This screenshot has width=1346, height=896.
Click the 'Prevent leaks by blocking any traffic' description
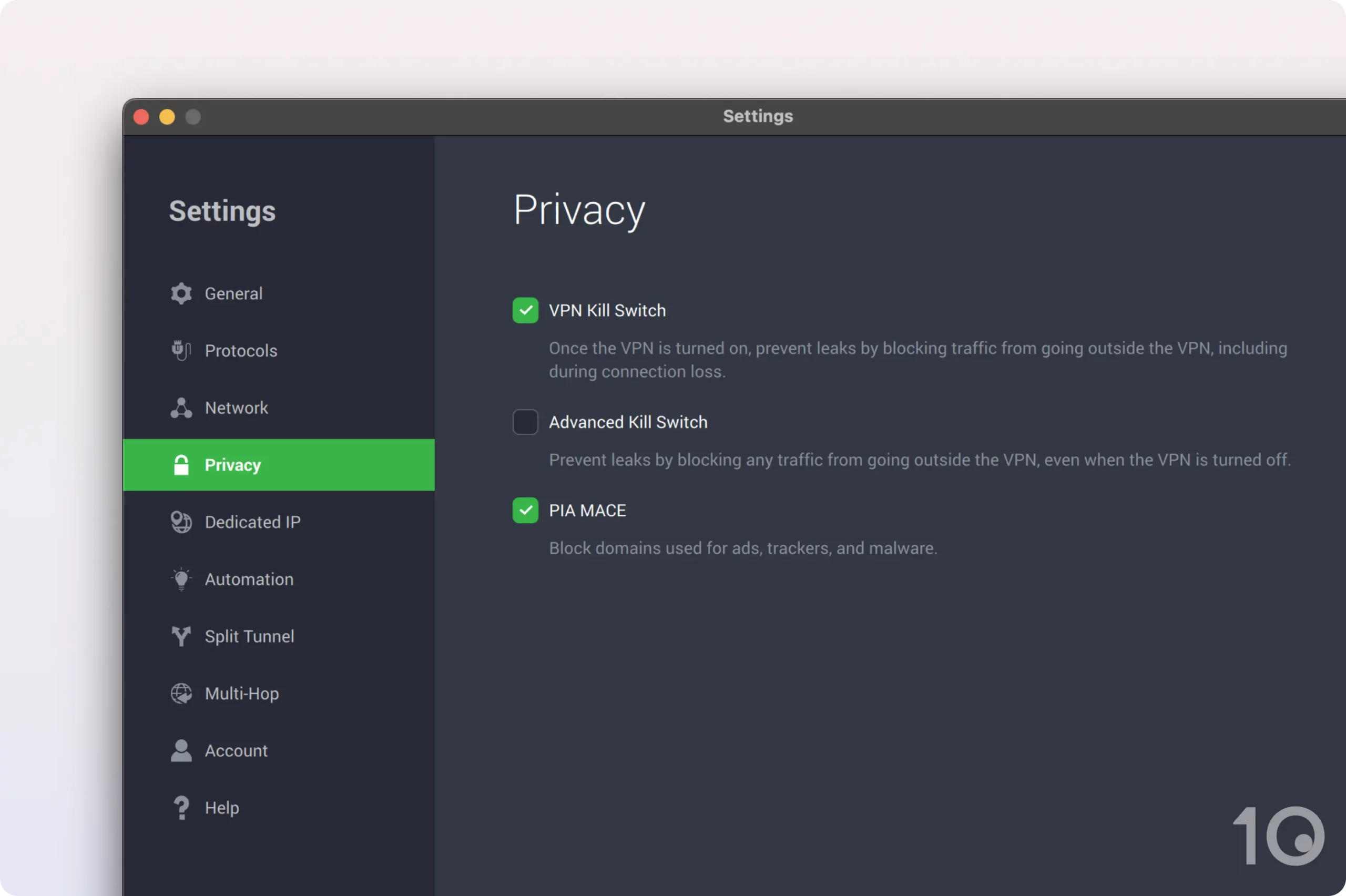tap(920, 460)
